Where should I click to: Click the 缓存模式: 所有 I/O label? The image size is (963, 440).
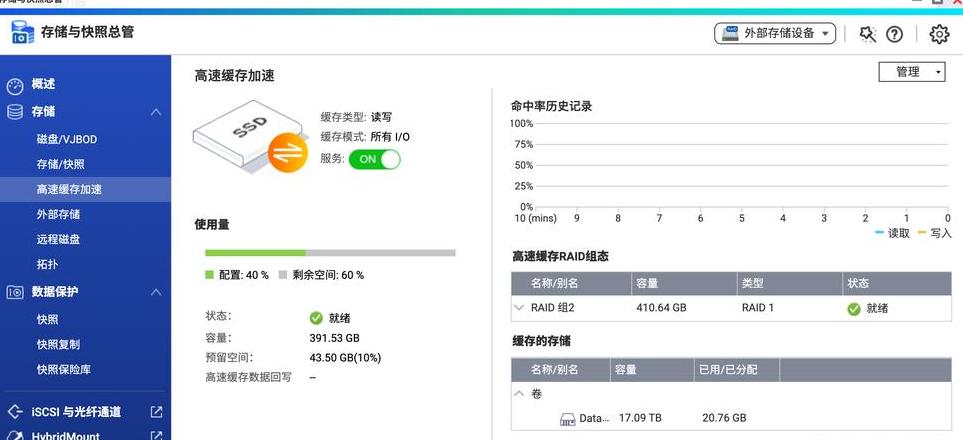pyautogui.click(x=365, y=137)
